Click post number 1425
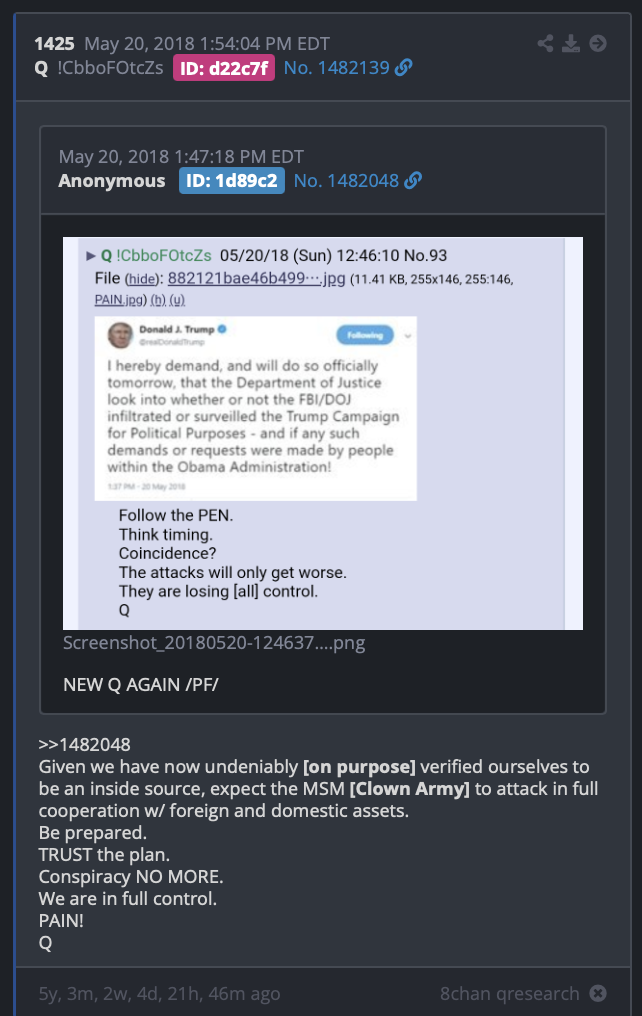Screen dimensions: 642x1016 click(x=54, y=43)
